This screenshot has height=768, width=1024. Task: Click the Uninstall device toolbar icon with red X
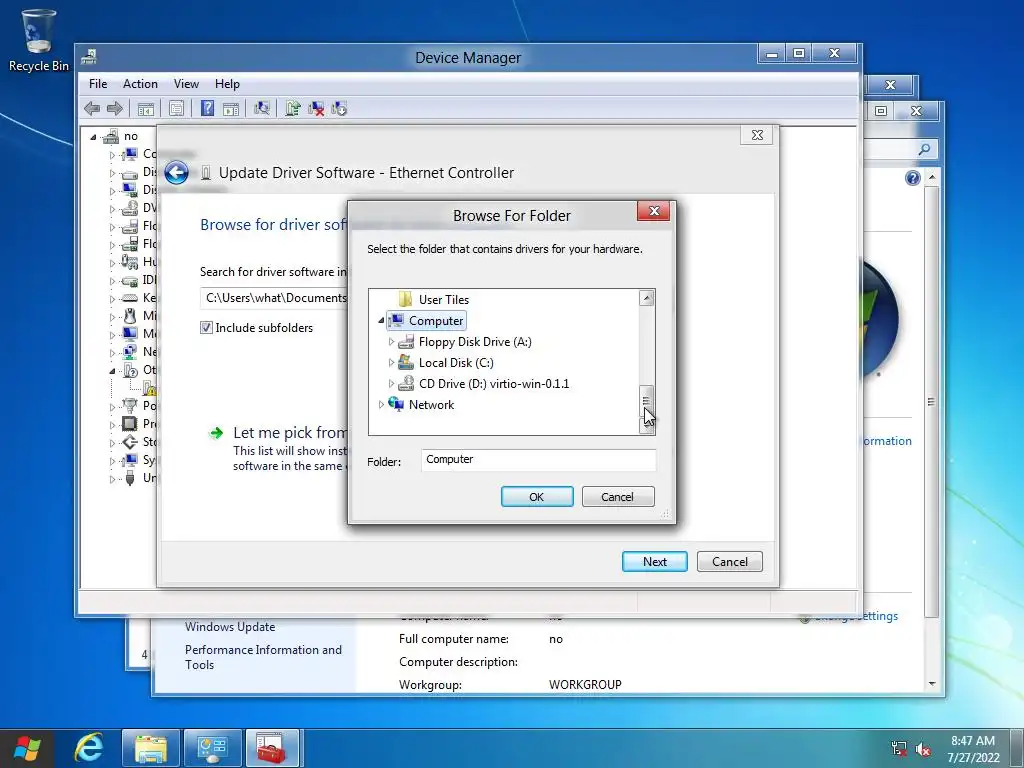tap(316, 108)
